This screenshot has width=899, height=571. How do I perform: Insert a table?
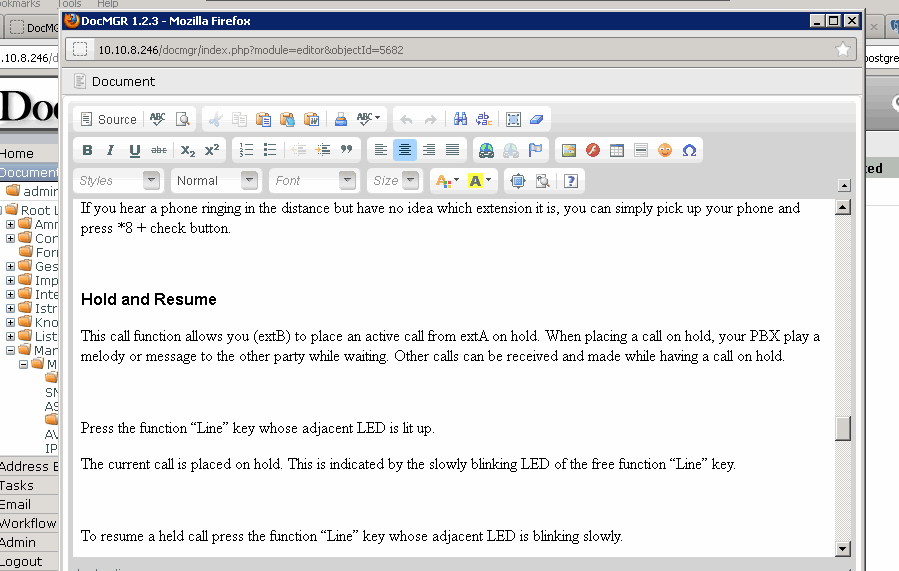tap(617, 150)
